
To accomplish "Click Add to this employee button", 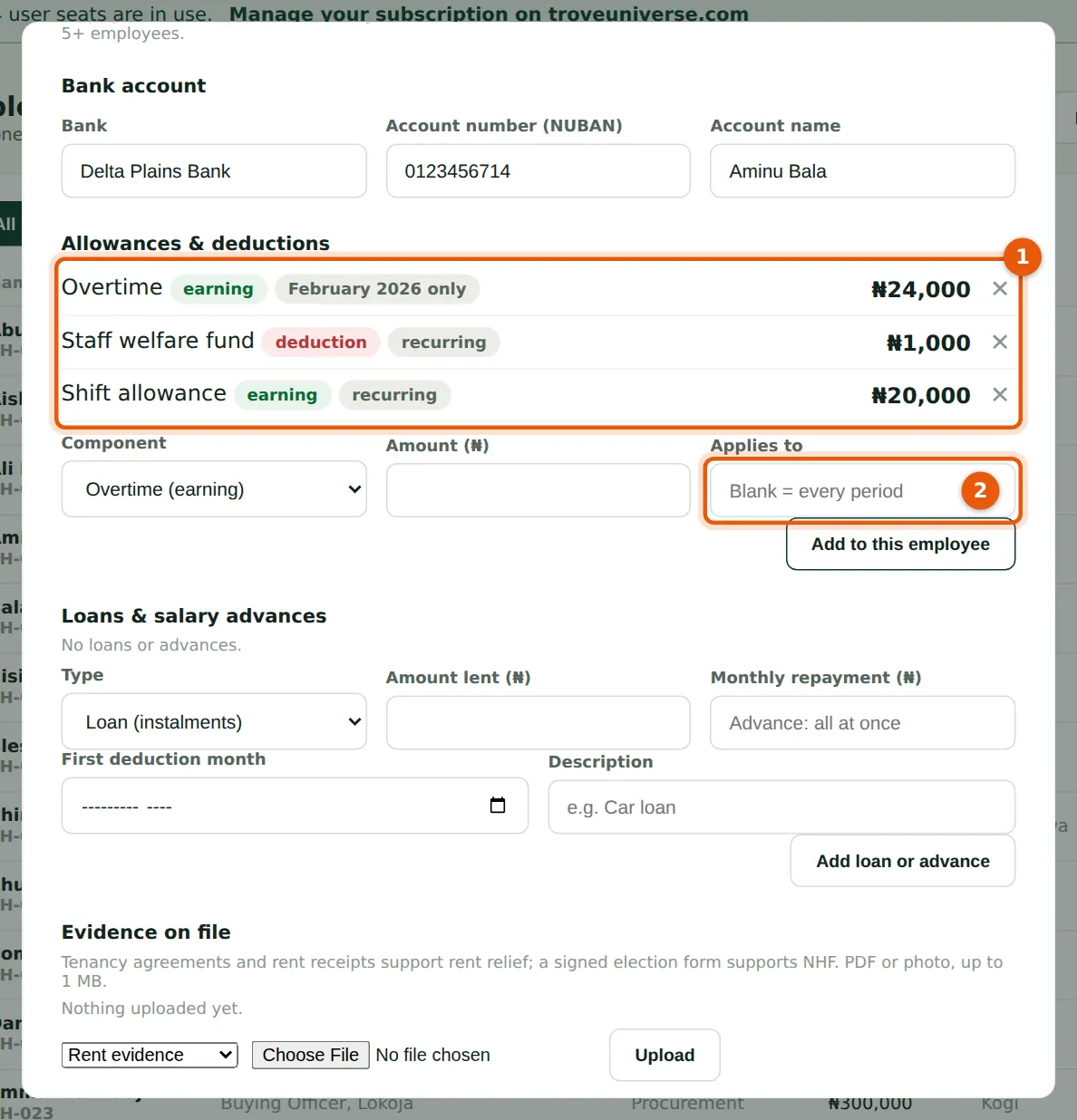I will click(900, 545).
